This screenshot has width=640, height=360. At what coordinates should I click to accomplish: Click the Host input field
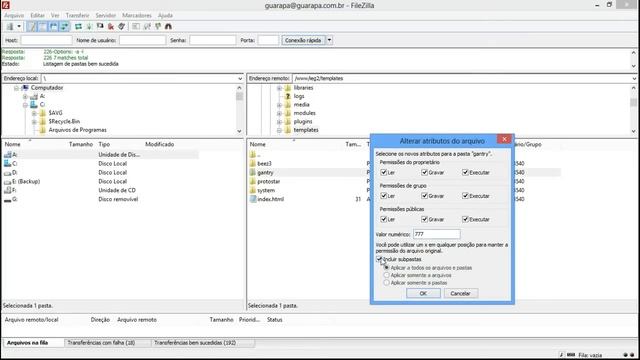(x=46, y=40)
